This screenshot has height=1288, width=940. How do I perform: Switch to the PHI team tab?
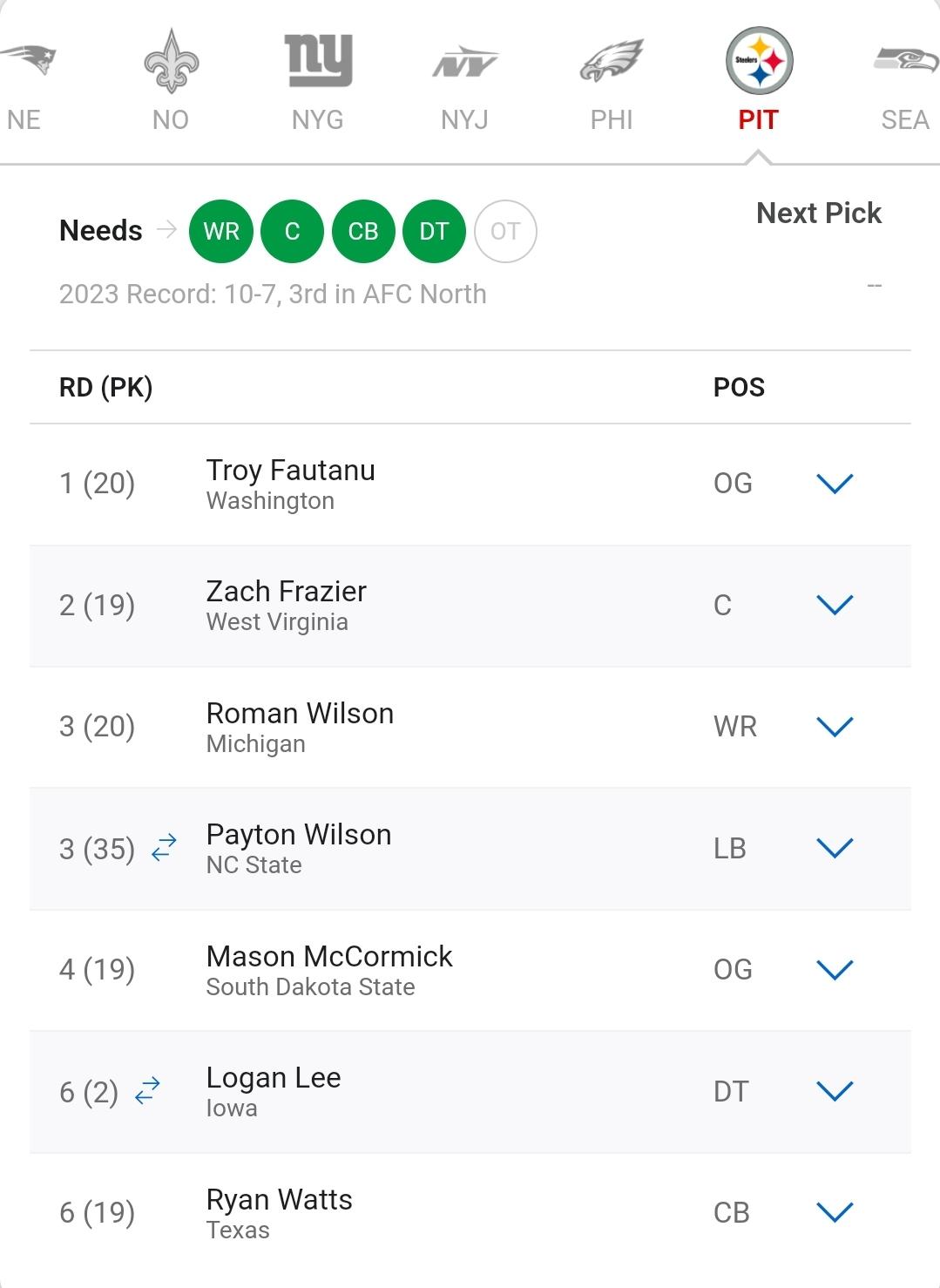612,119
